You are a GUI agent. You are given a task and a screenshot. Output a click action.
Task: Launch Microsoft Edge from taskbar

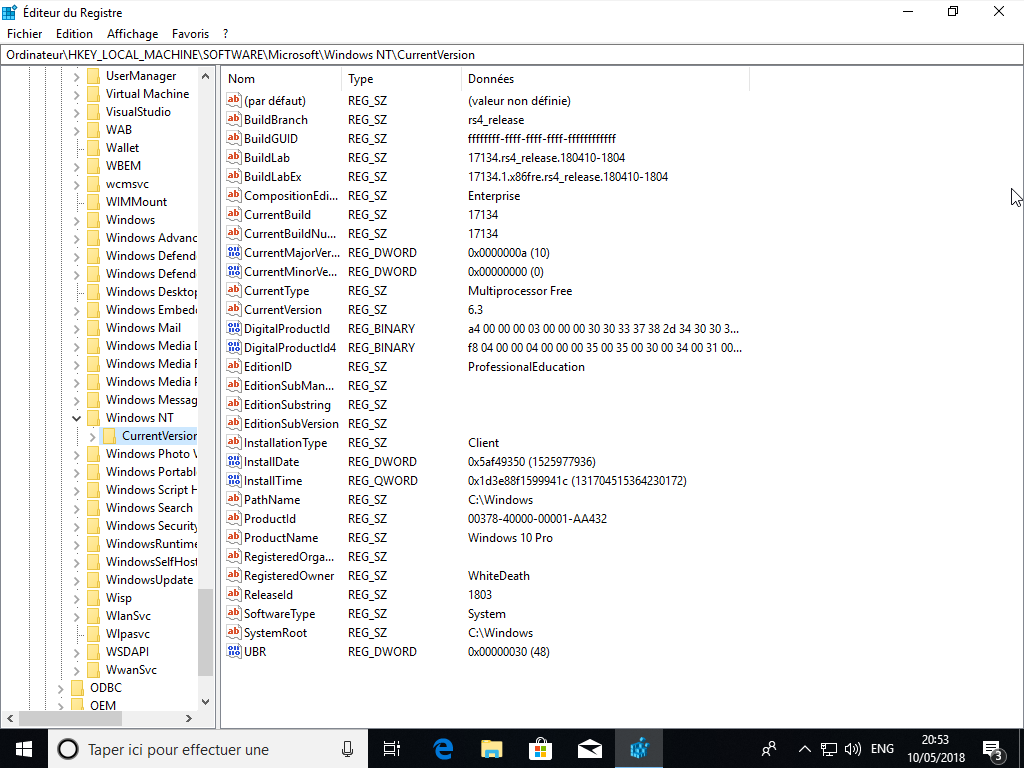[443, 749]
